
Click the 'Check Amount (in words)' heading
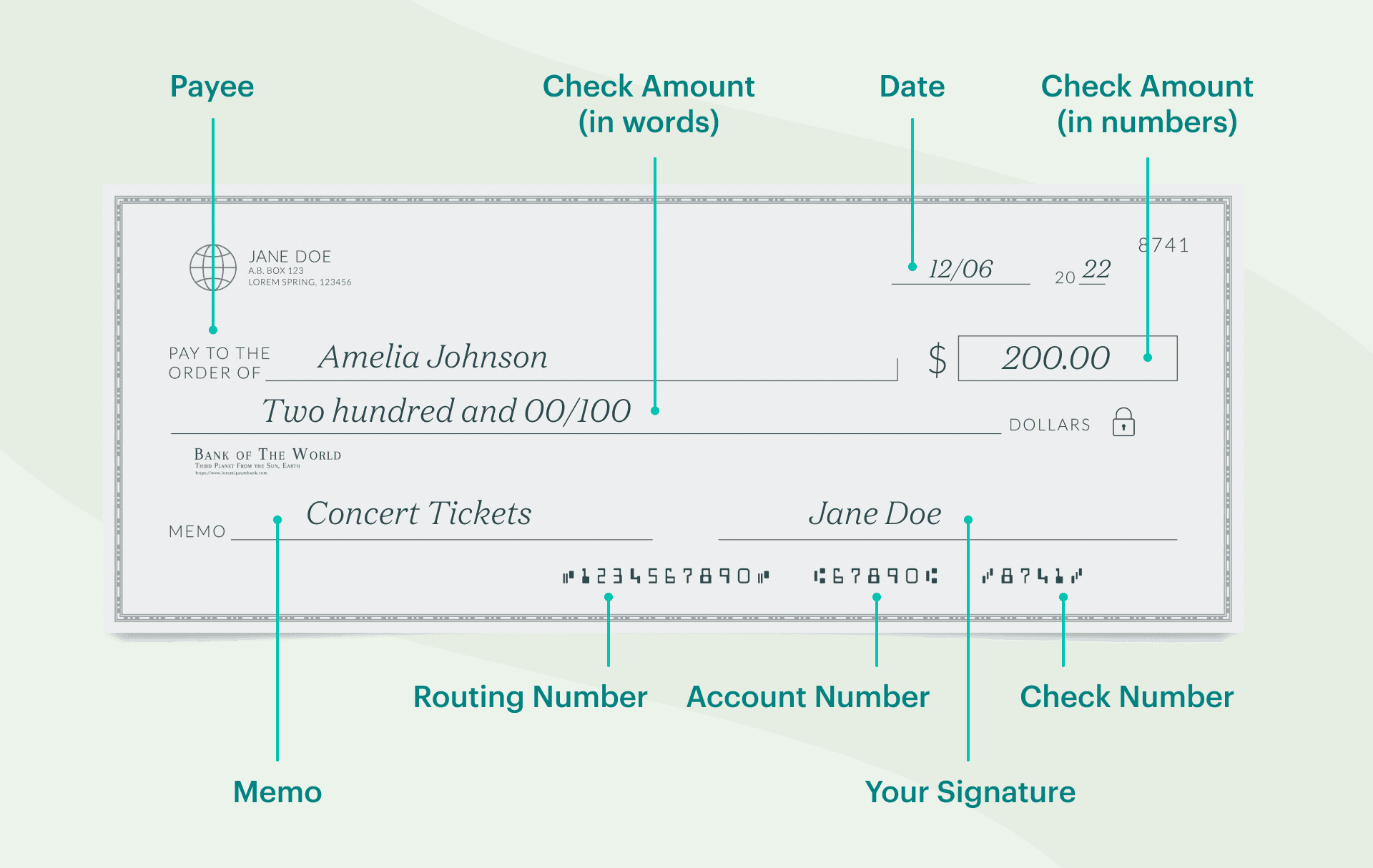point(649,104)
